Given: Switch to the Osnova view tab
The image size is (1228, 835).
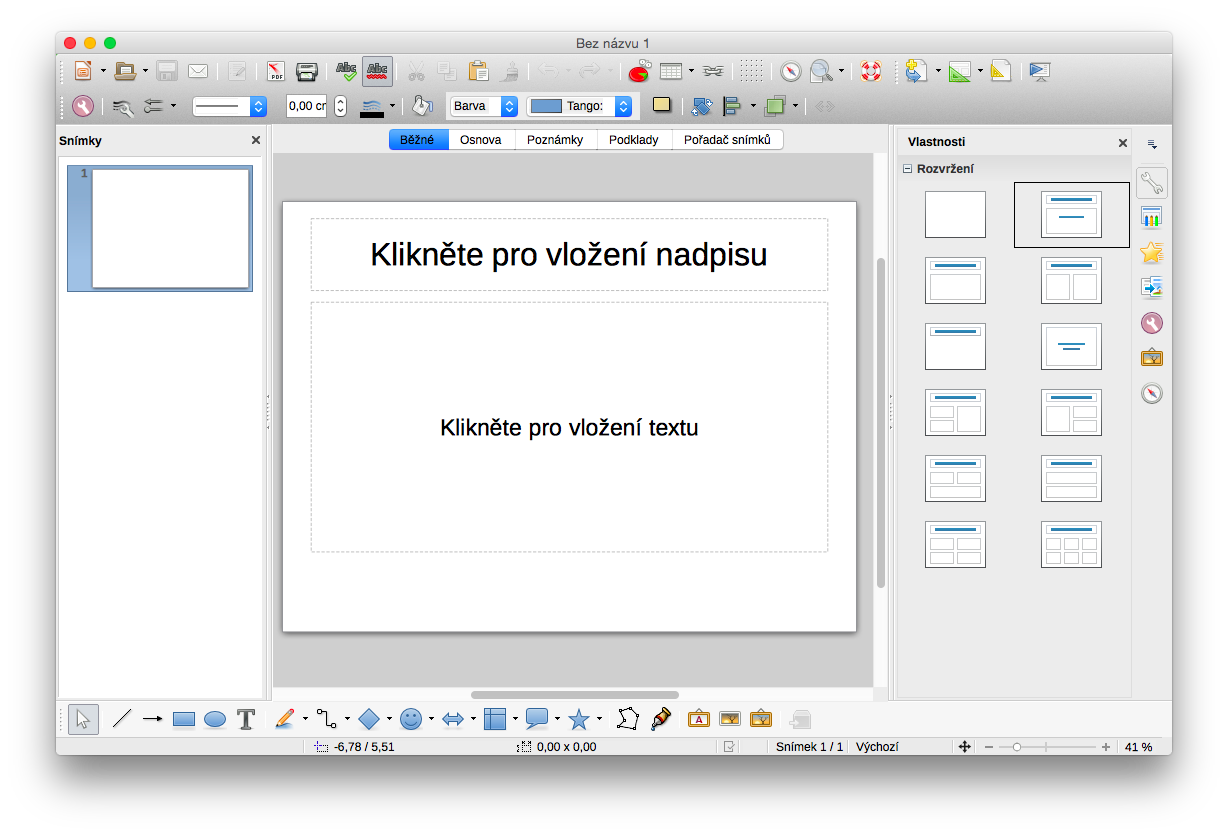Looking at the screenshot, I should tap(480, 140).
